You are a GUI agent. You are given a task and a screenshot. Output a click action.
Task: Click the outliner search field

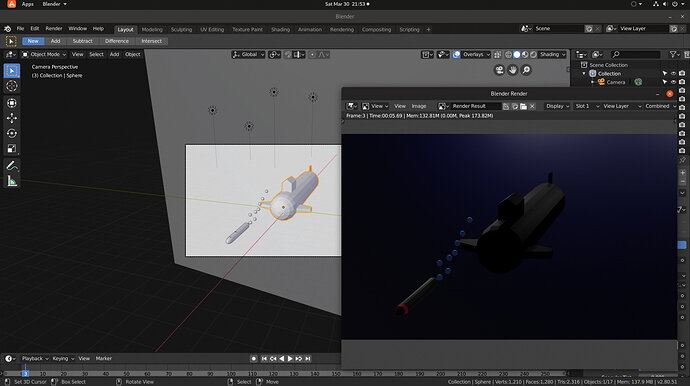(635, 55)
